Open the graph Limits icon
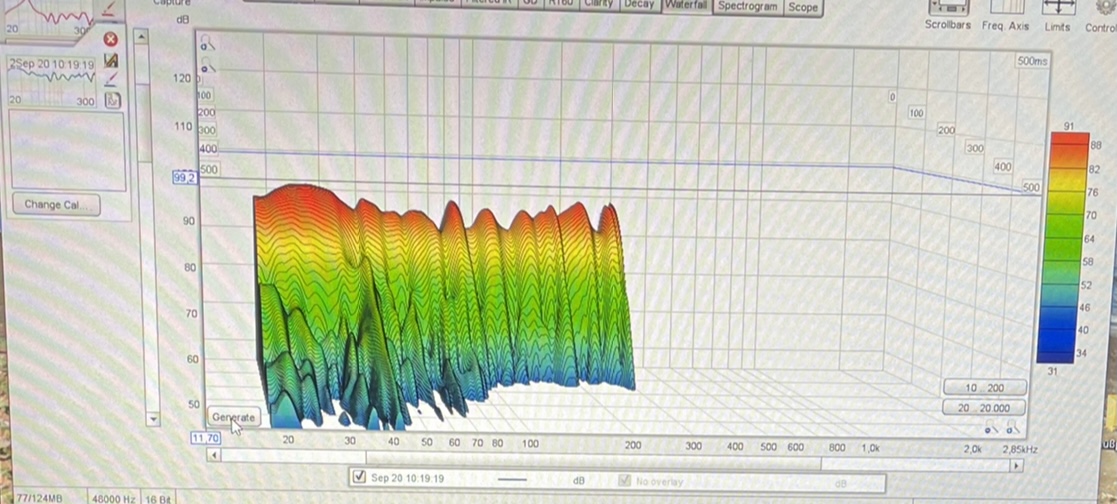The height and width of the screenshot is (504, 1117). coord(1057,10)
